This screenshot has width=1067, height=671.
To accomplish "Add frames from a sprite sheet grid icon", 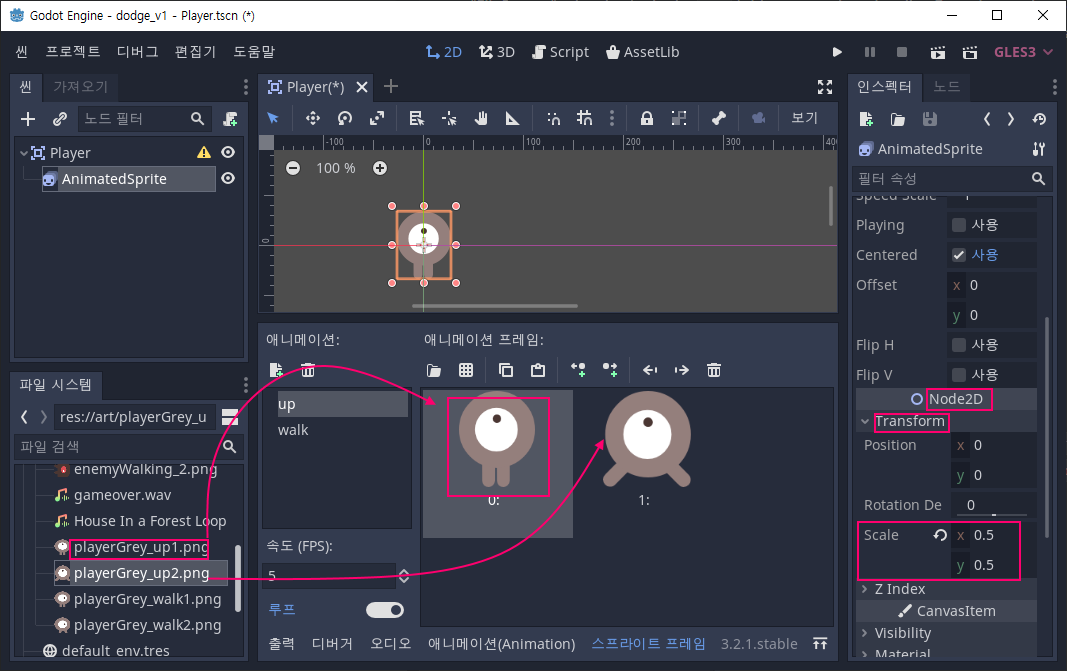I will click(x=466, y=370).
